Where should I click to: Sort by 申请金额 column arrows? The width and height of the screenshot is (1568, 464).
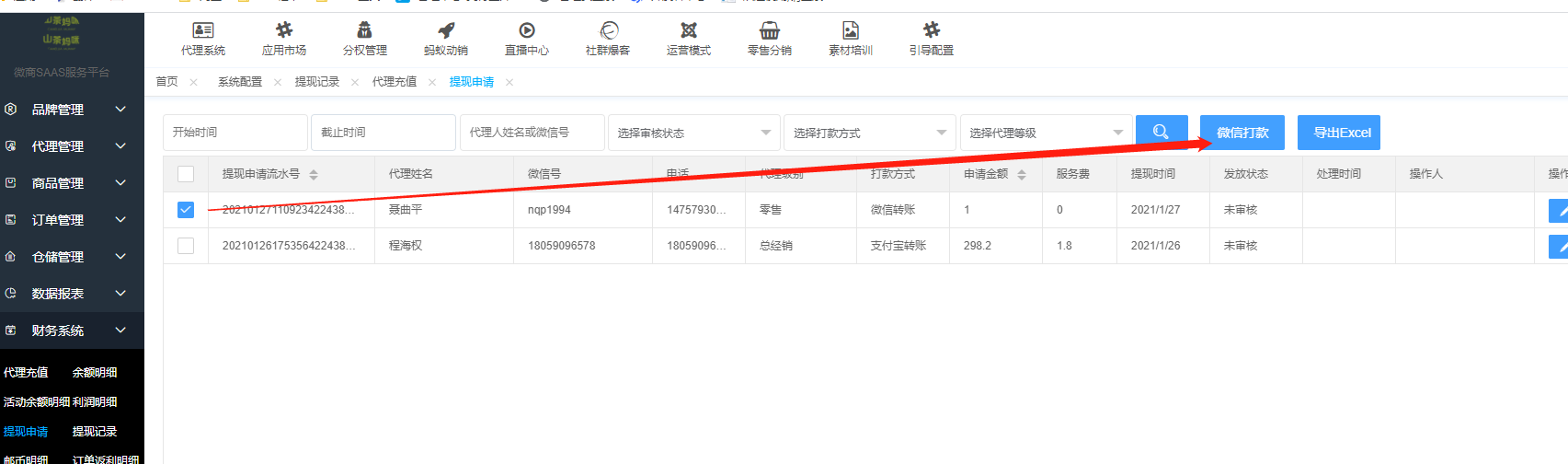point(1022,174)
